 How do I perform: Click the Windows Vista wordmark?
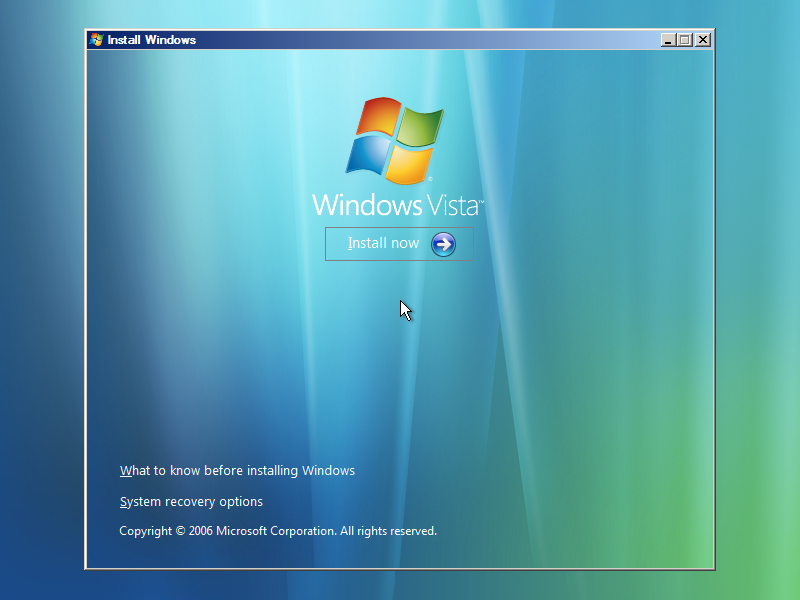(395, 206)
